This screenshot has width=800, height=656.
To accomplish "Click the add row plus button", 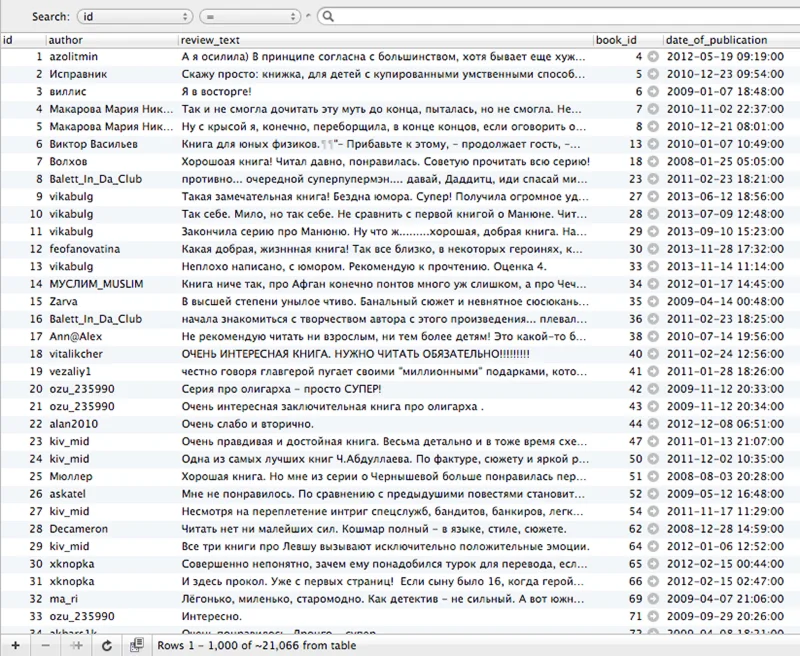I will click(14, 645).
